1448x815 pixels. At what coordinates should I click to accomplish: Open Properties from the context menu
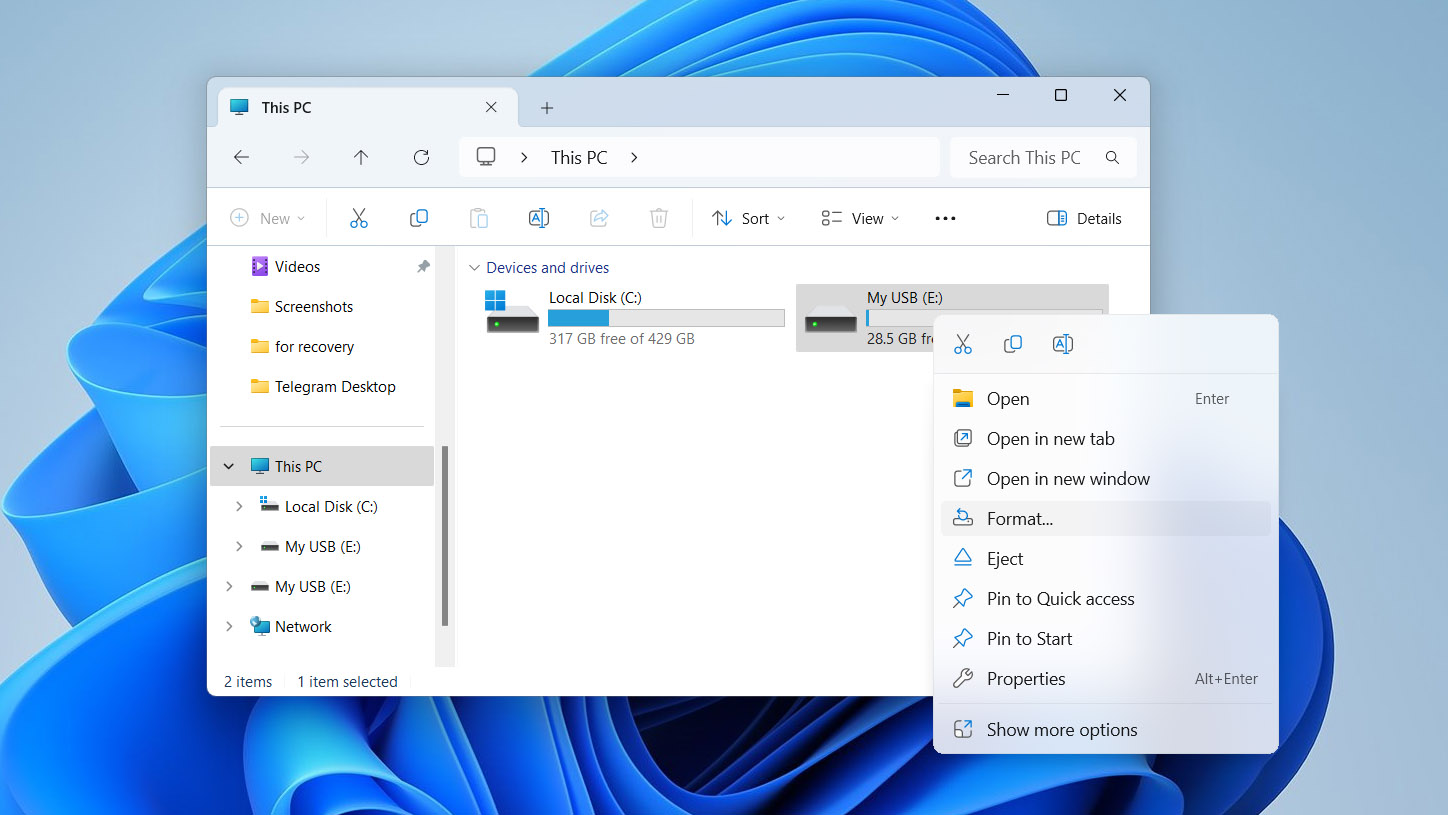coord(1106,679)
